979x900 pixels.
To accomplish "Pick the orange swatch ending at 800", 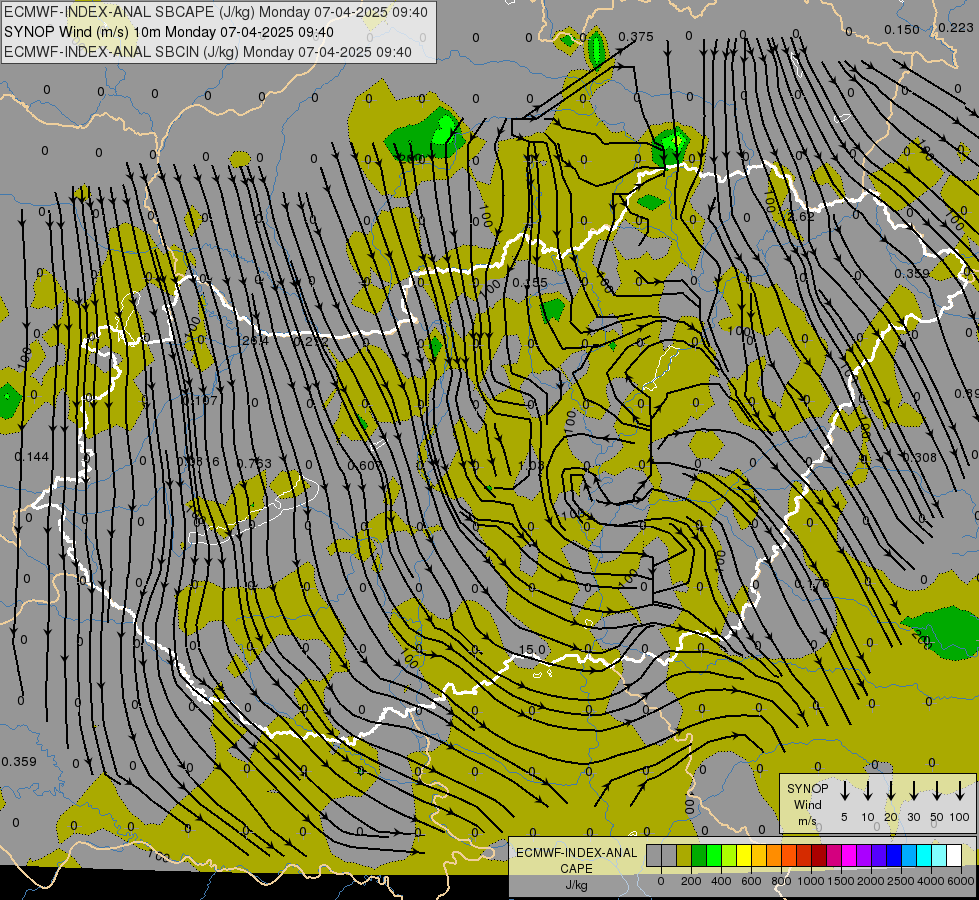I will click(x=774, y=856).
